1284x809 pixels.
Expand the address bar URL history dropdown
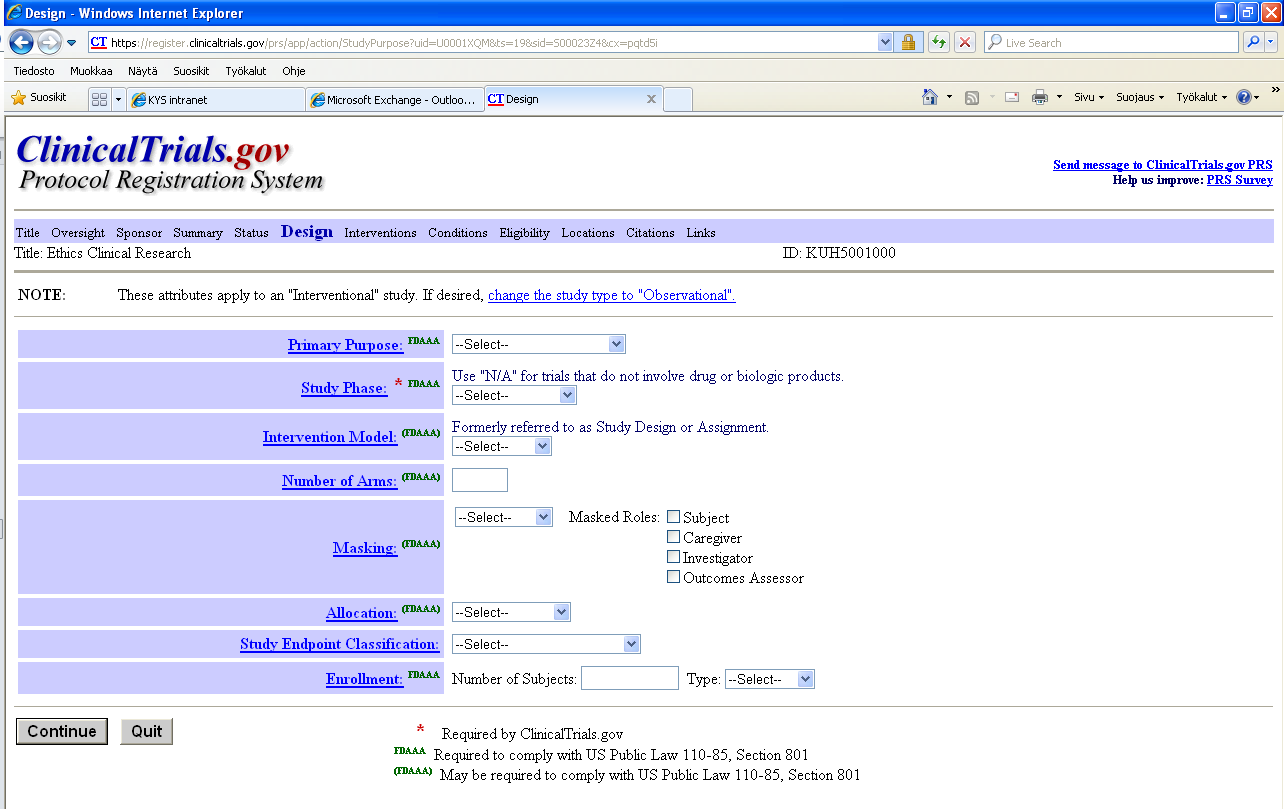885,42
